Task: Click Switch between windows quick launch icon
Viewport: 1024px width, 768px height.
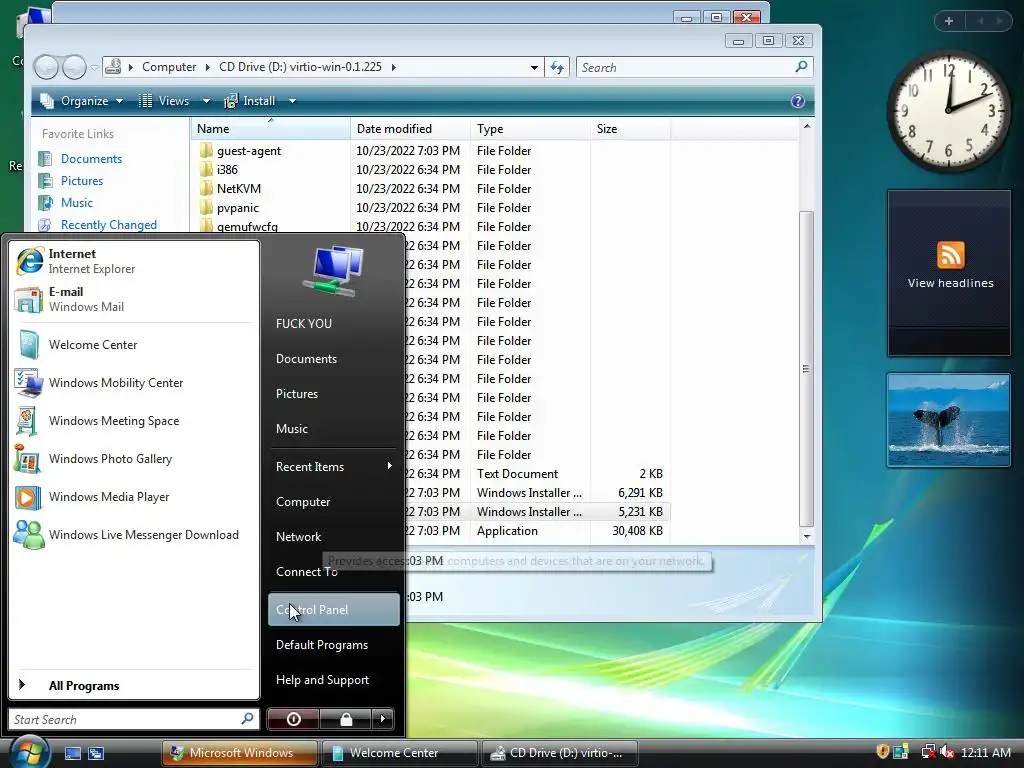Action: pos(96,753)
